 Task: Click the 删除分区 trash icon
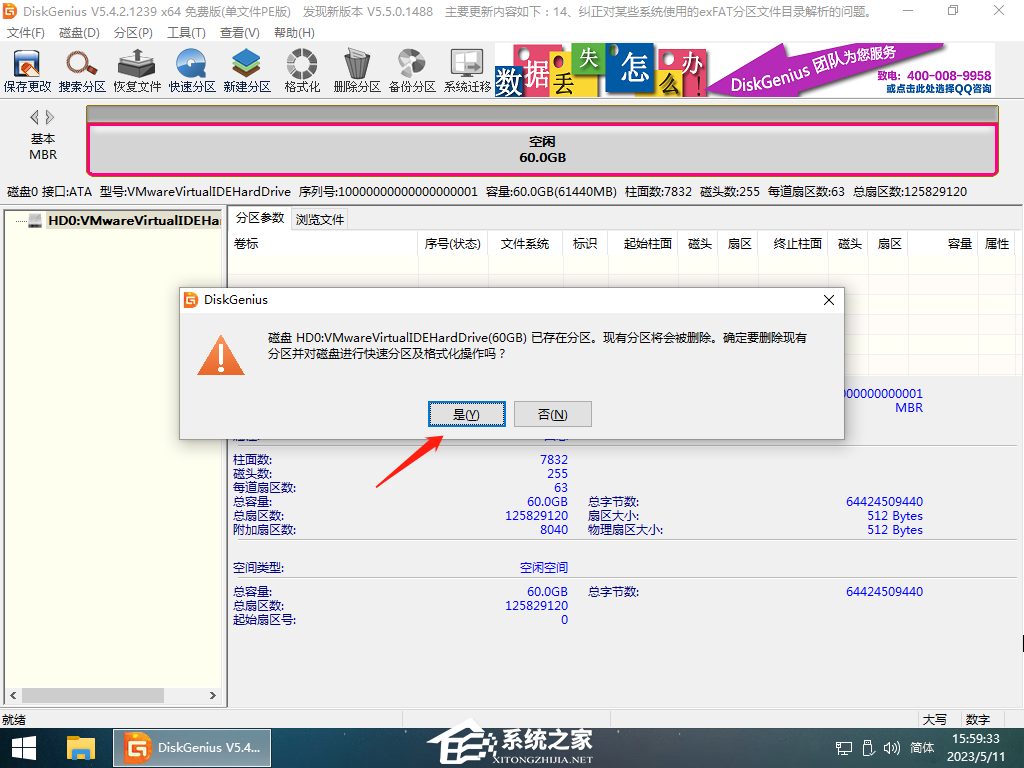pos(357,71)
